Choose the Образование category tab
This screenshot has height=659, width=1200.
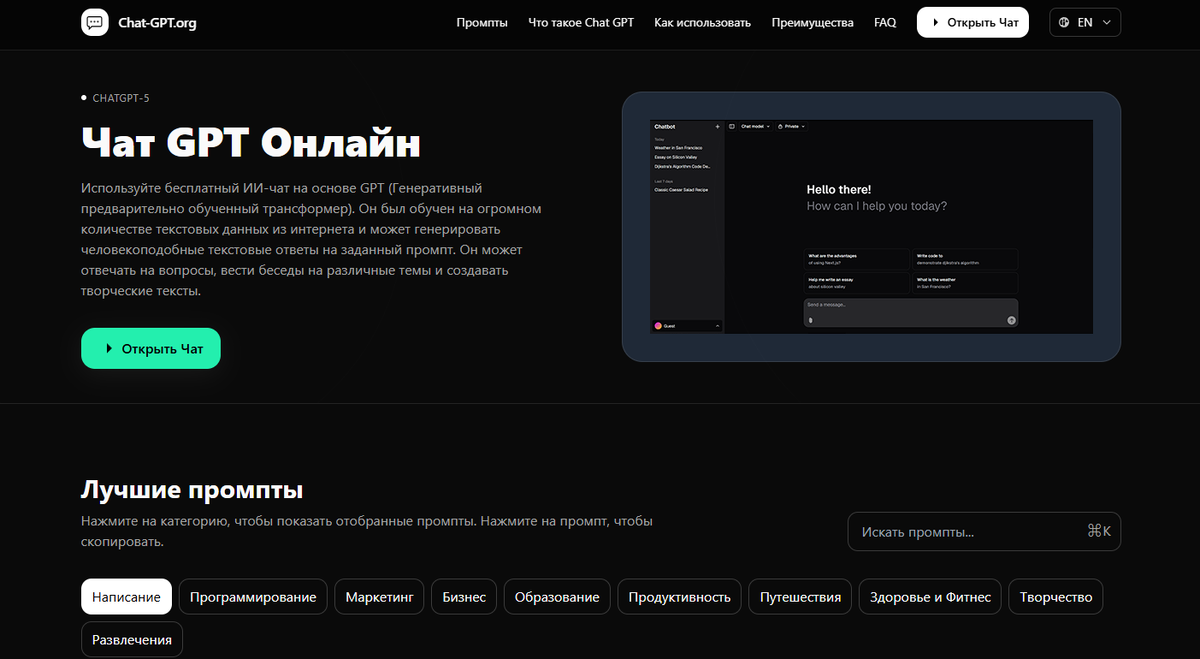[557, 597]
